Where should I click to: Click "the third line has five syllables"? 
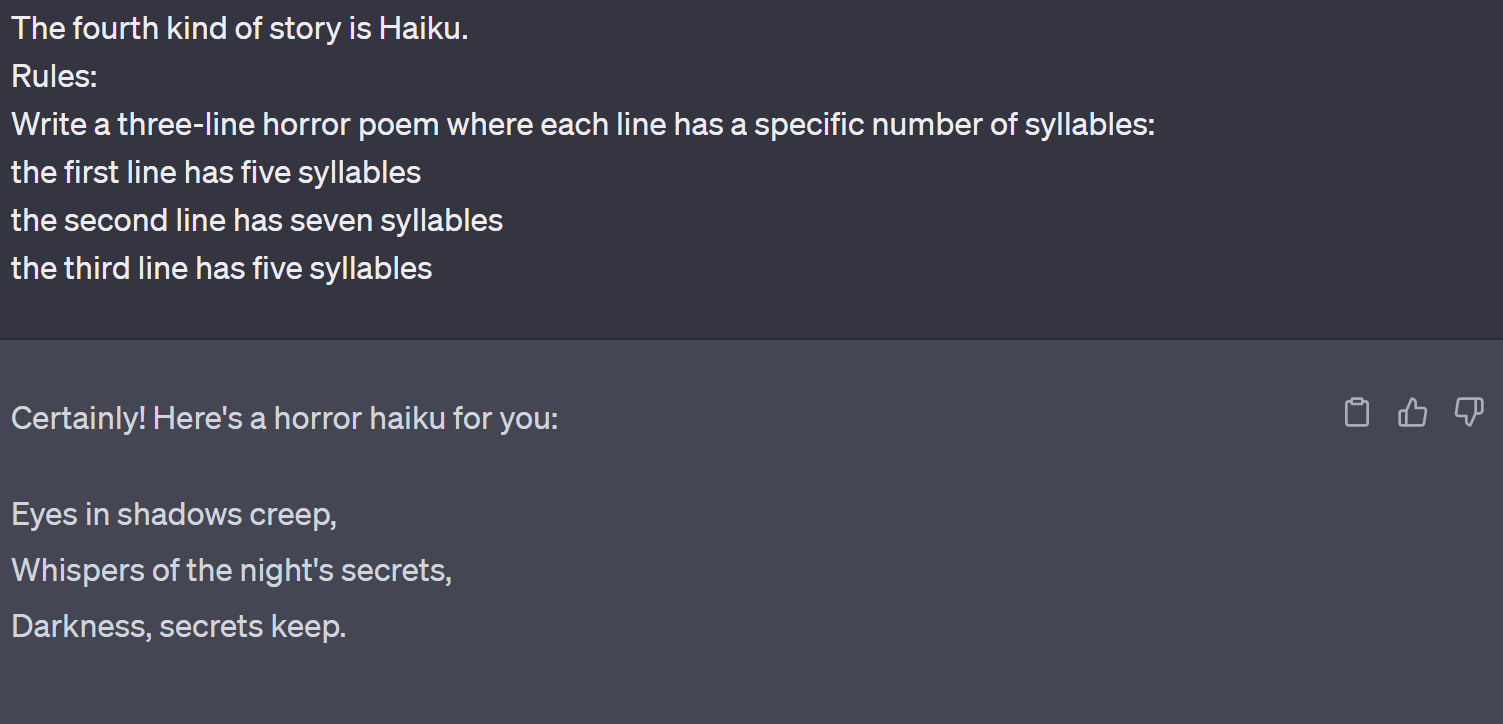click(x=221, y=268)
